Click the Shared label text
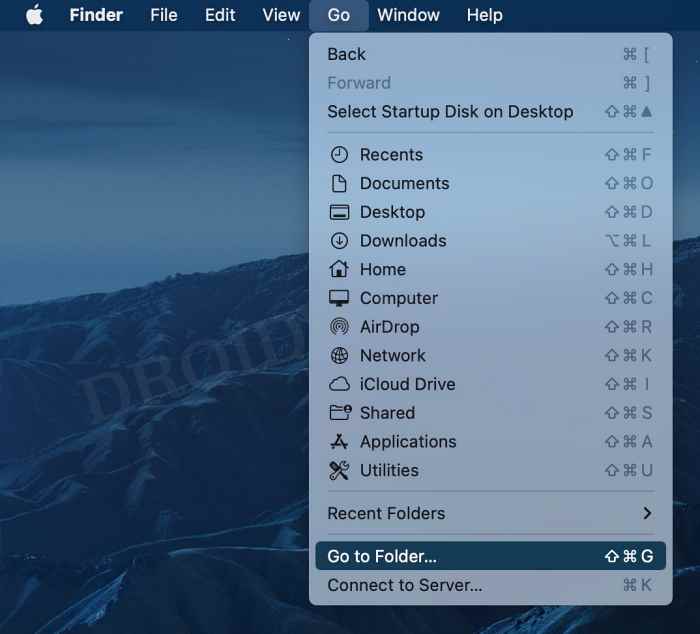The image size is (700, 634). 388,413
